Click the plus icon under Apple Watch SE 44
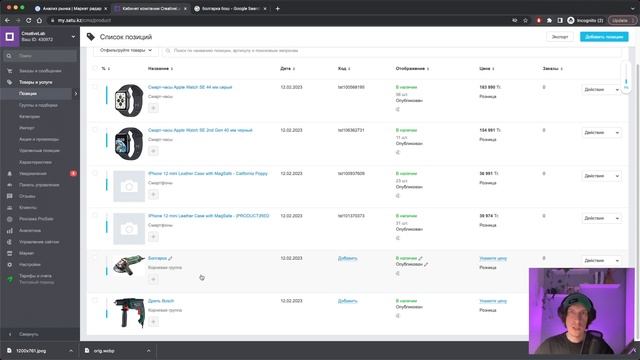 [x=153, y=108]
